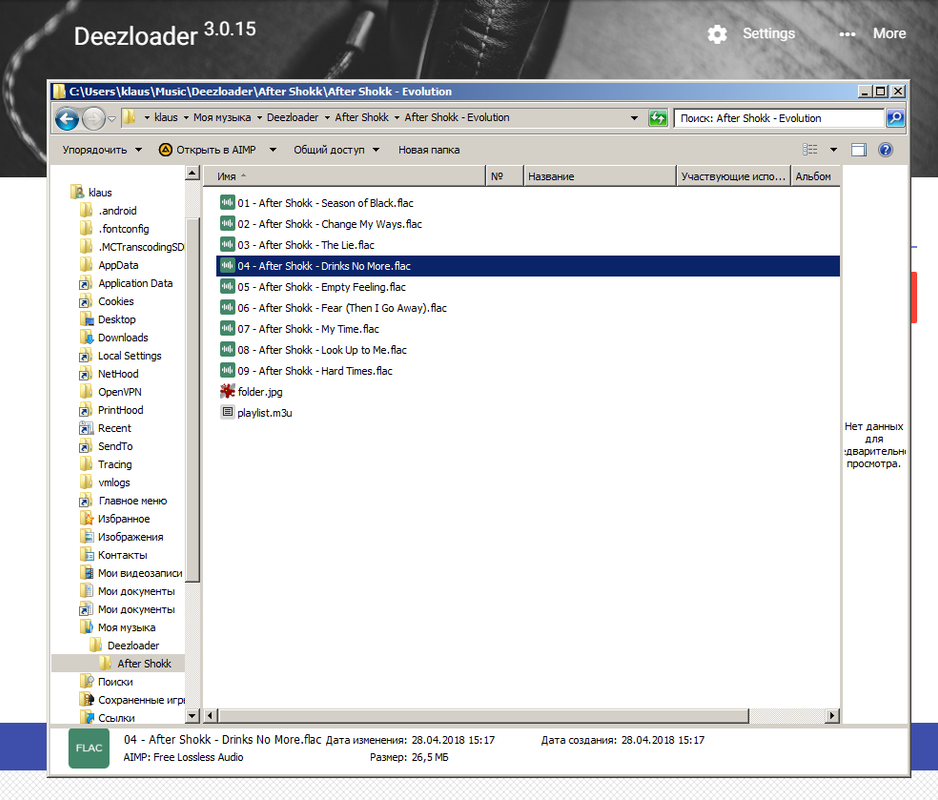Viewport: 938px width, 800px height.
Task: Sort by the № column header
Action: tap(504, 176)
